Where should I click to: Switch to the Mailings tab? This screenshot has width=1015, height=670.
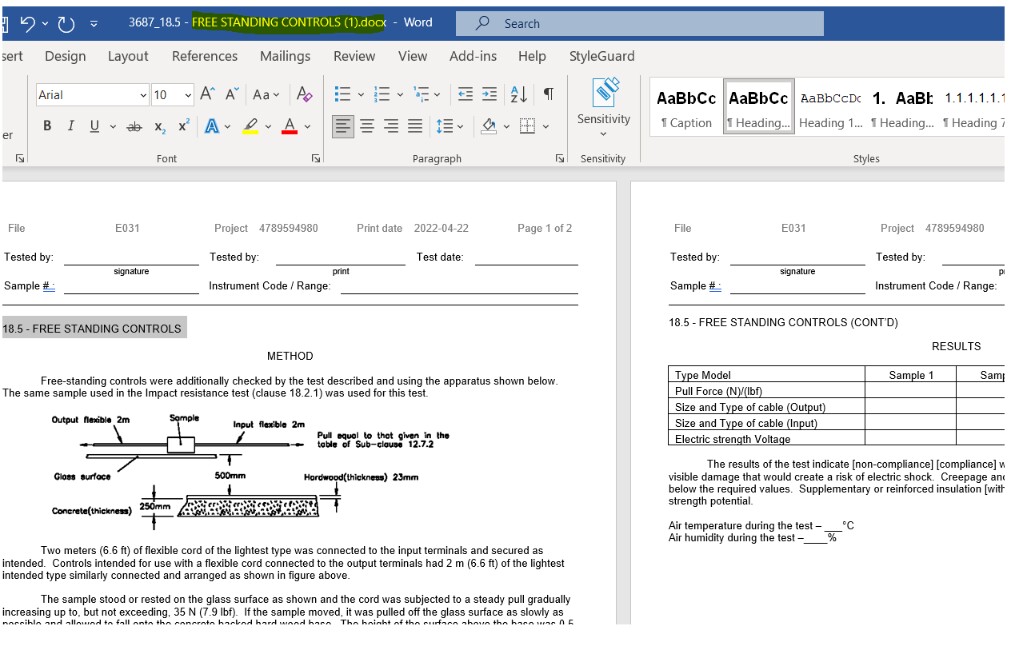(284, 56)
